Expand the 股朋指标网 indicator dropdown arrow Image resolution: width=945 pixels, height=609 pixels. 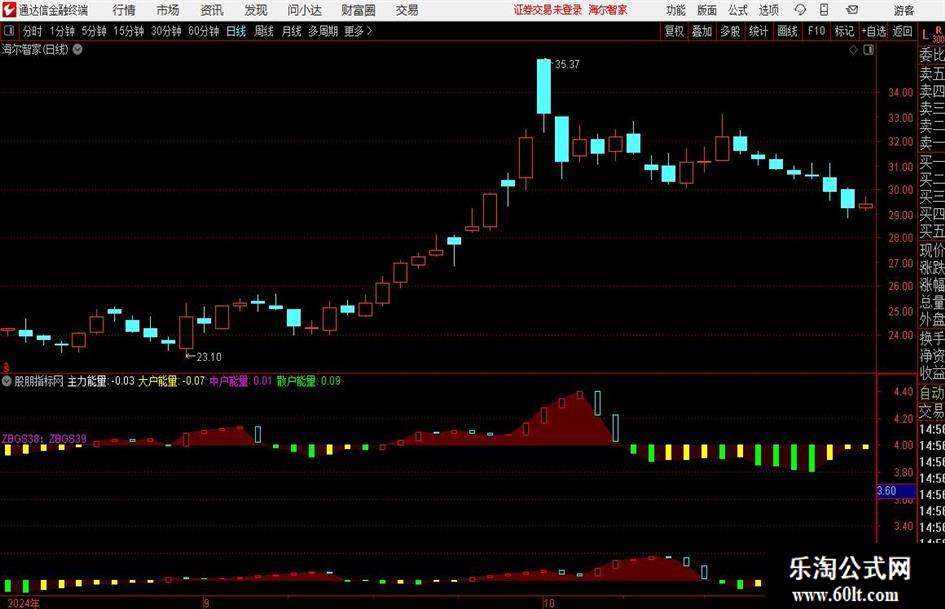click(7, 381)
